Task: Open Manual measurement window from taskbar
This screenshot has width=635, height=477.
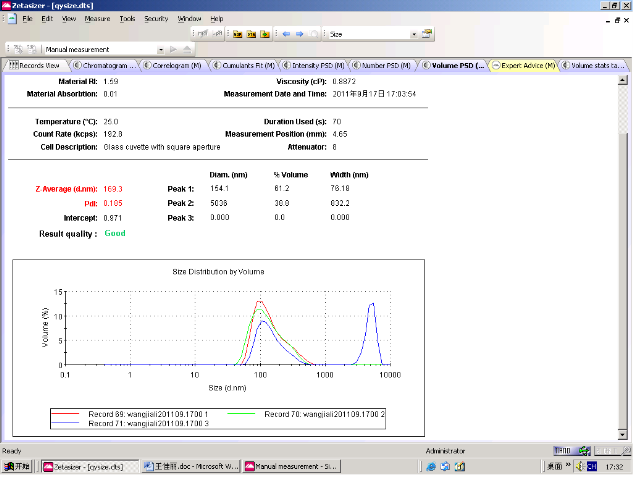Action: coord(290,467)
